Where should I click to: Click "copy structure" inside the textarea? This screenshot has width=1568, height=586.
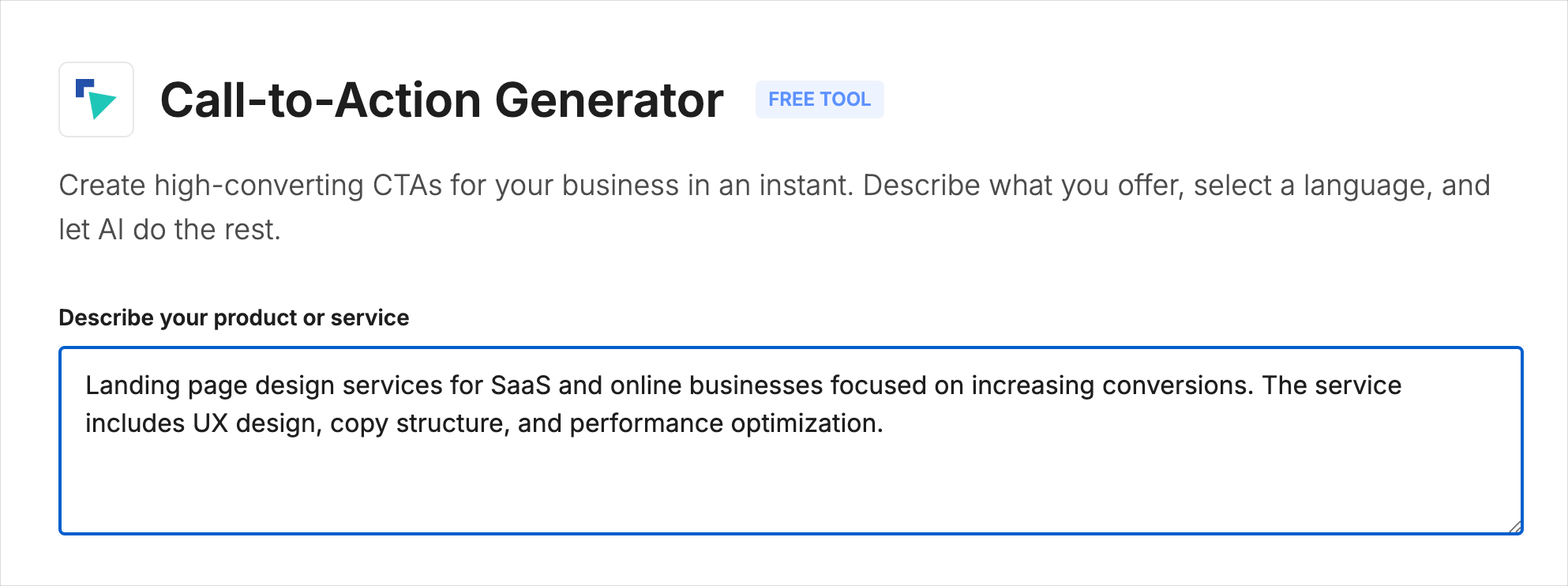pos(418,424)
